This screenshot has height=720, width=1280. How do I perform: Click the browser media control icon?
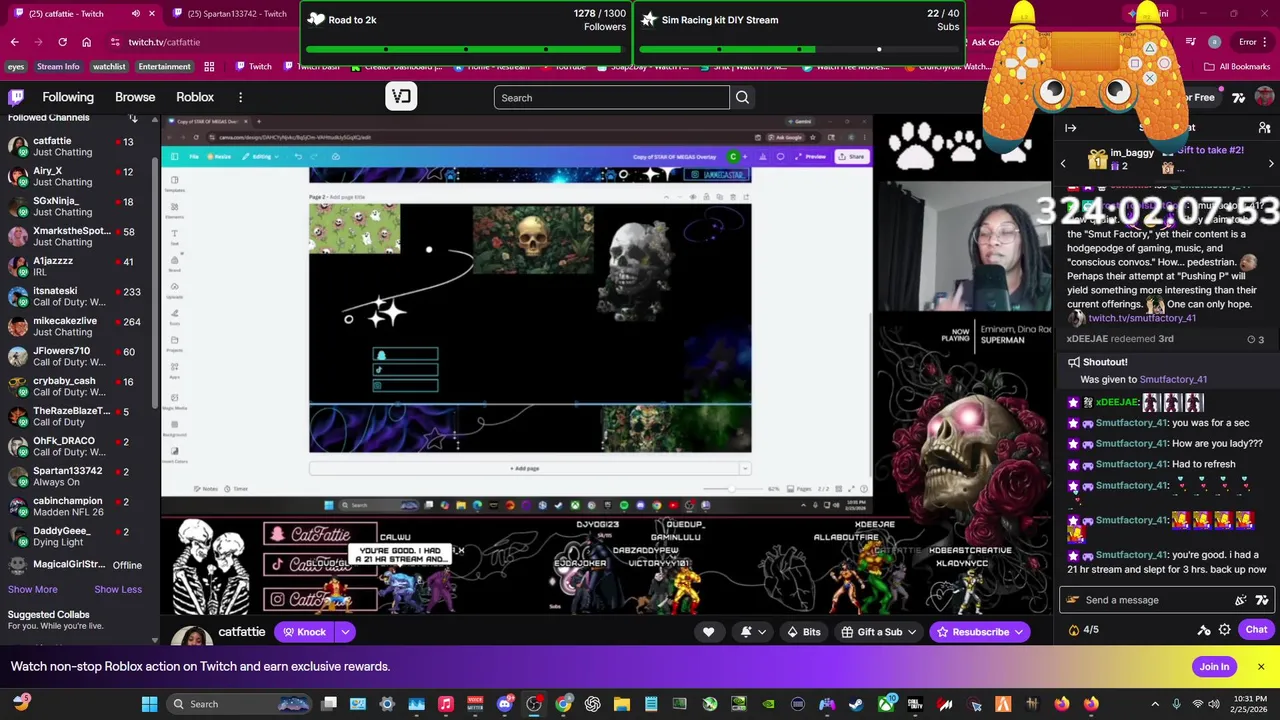1191,42
